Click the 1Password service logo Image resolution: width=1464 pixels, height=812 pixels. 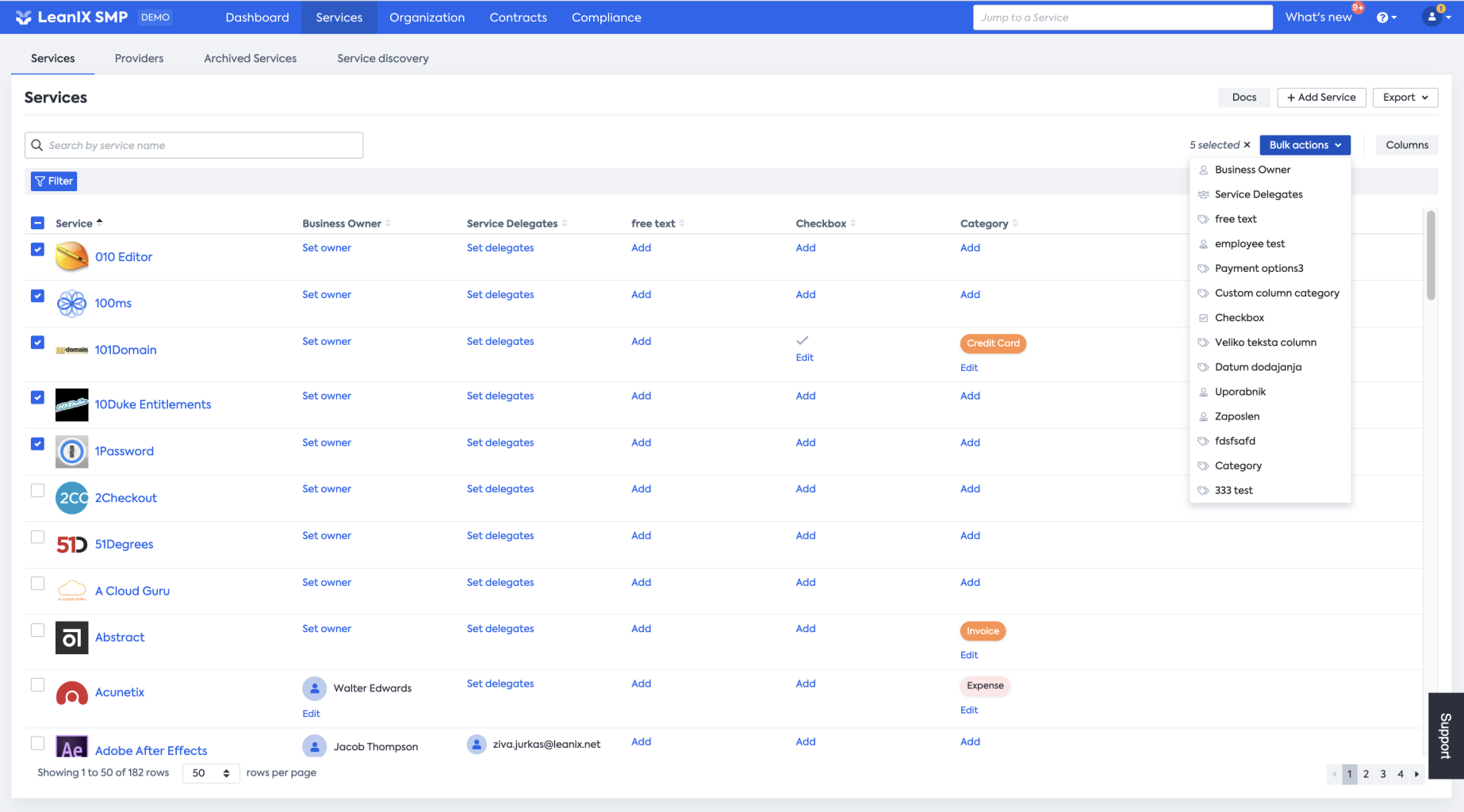click(71, 451)
